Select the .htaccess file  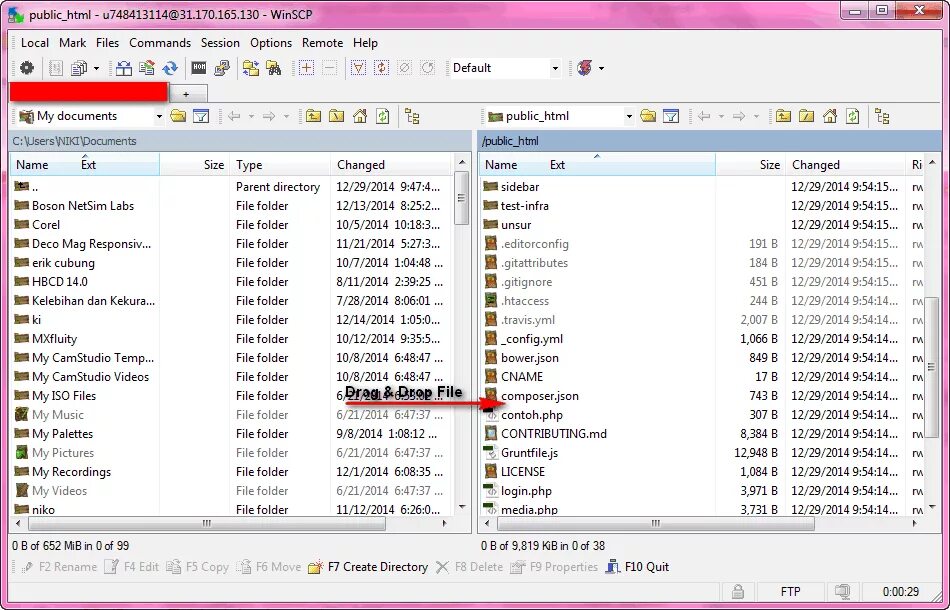click(x=525, y=301)
